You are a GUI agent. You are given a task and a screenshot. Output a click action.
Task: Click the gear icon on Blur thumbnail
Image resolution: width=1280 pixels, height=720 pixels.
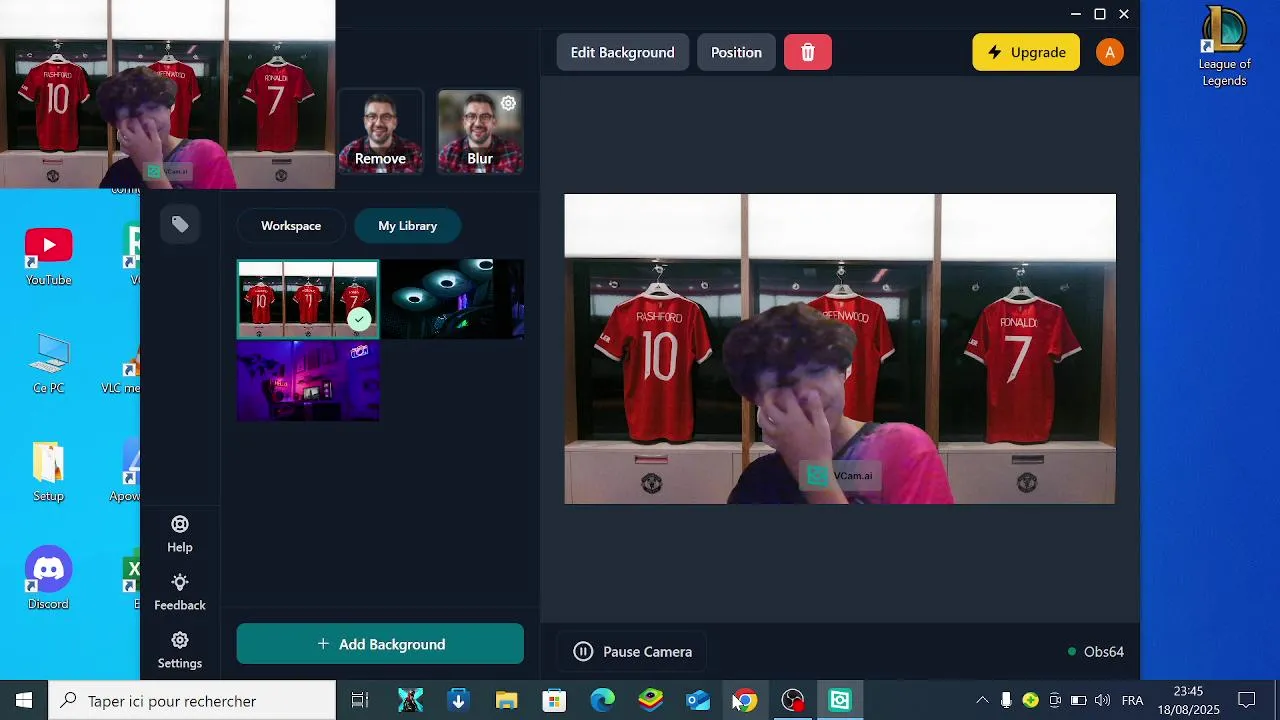click(508, 103)
